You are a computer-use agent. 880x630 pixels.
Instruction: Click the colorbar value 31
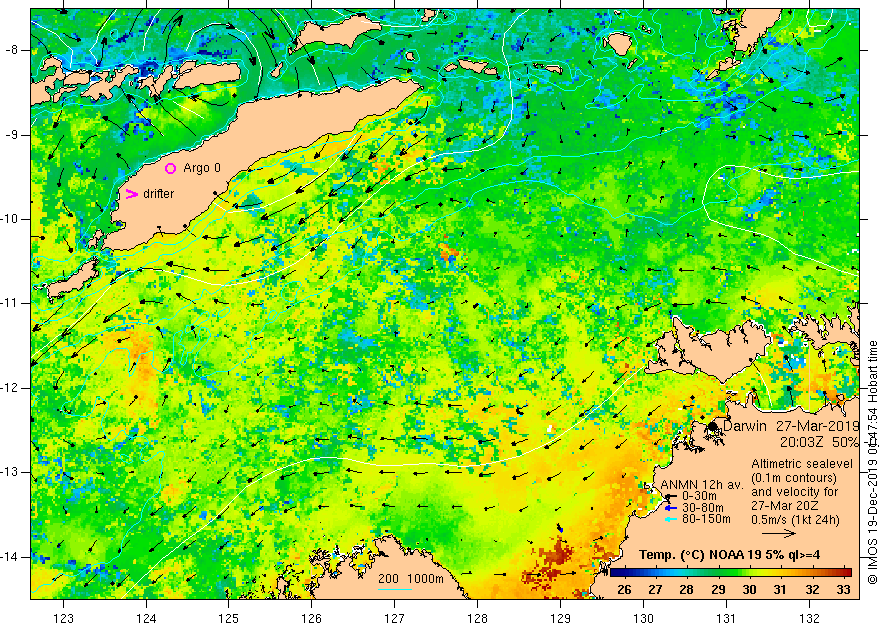780,590
